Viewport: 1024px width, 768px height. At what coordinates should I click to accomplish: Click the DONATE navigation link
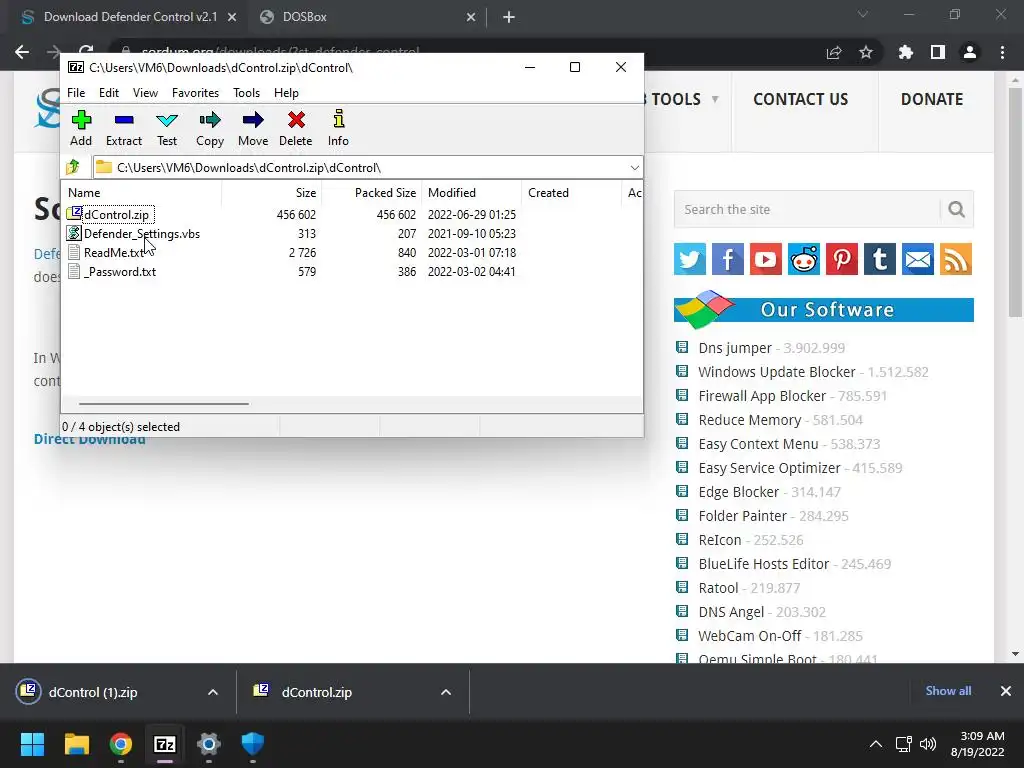coord(932,99)
